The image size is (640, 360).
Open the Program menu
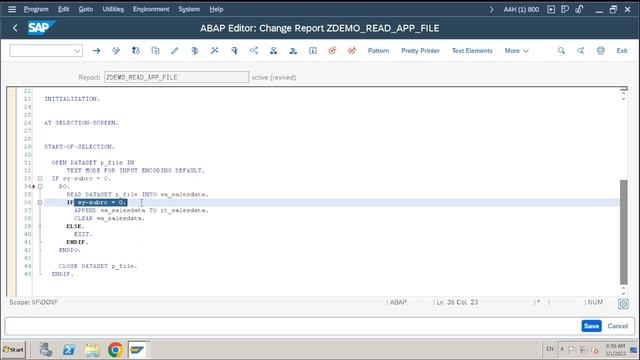36,9
